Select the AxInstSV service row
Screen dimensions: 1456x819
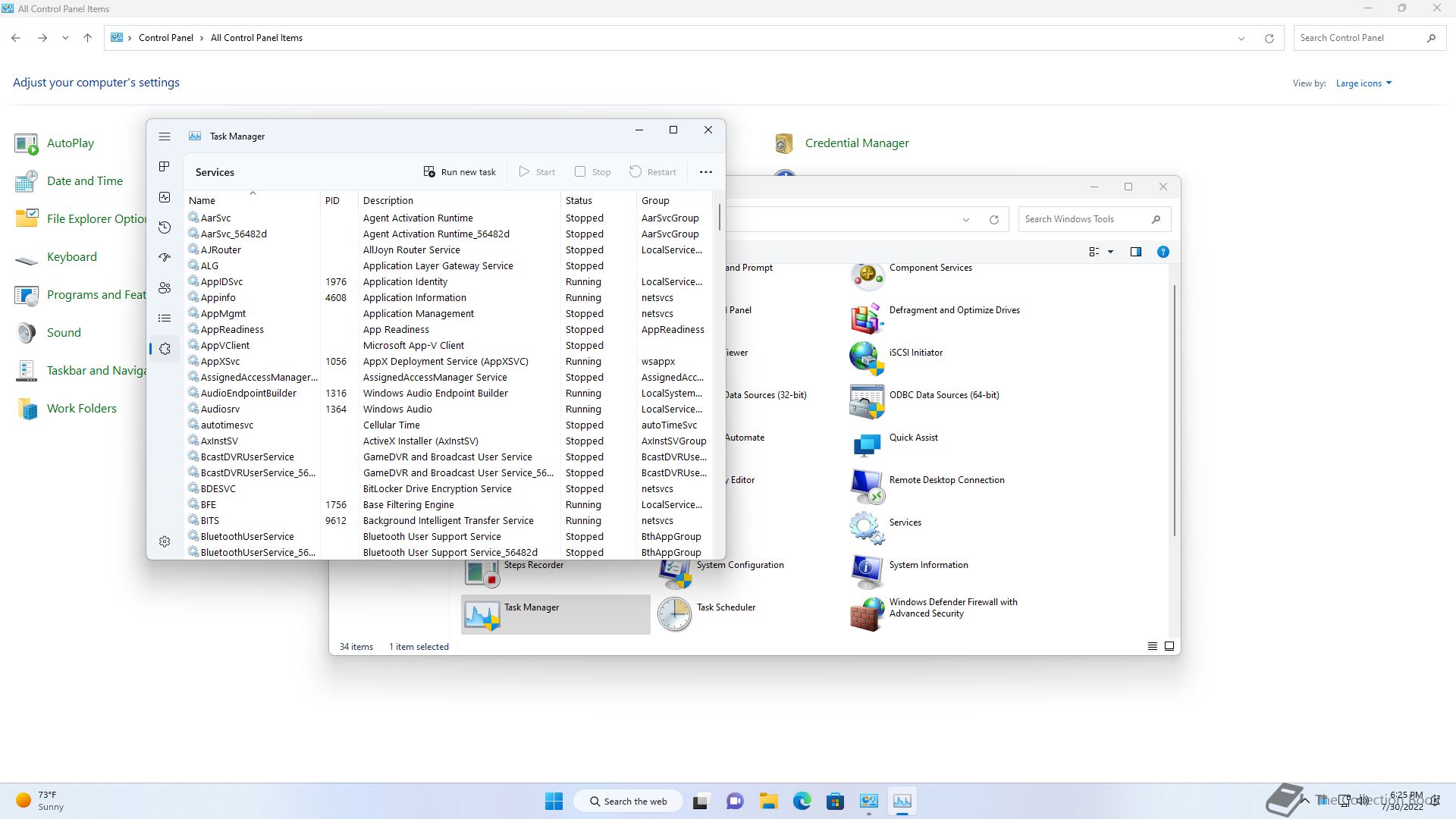pos(449,441)
